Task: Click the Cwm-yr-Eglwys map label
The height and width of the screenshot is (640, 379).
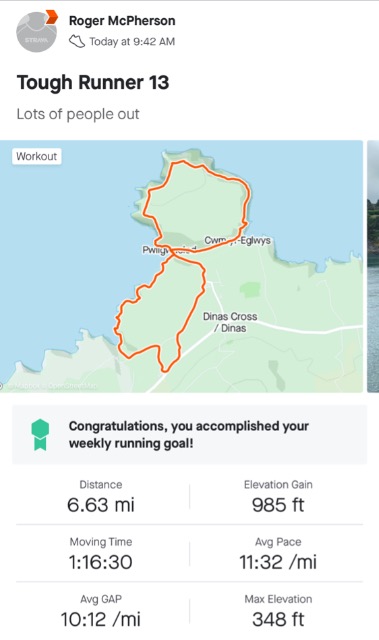Action: [x=237, y=240]
